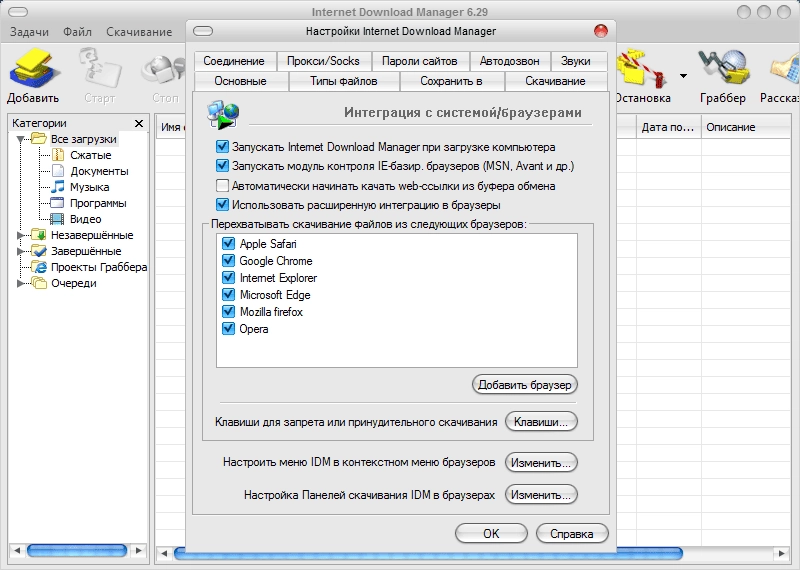The width and height of the screenshot is (800, 570).
Task: Uncheck Google Chrome browser
Action: [228, 261]
